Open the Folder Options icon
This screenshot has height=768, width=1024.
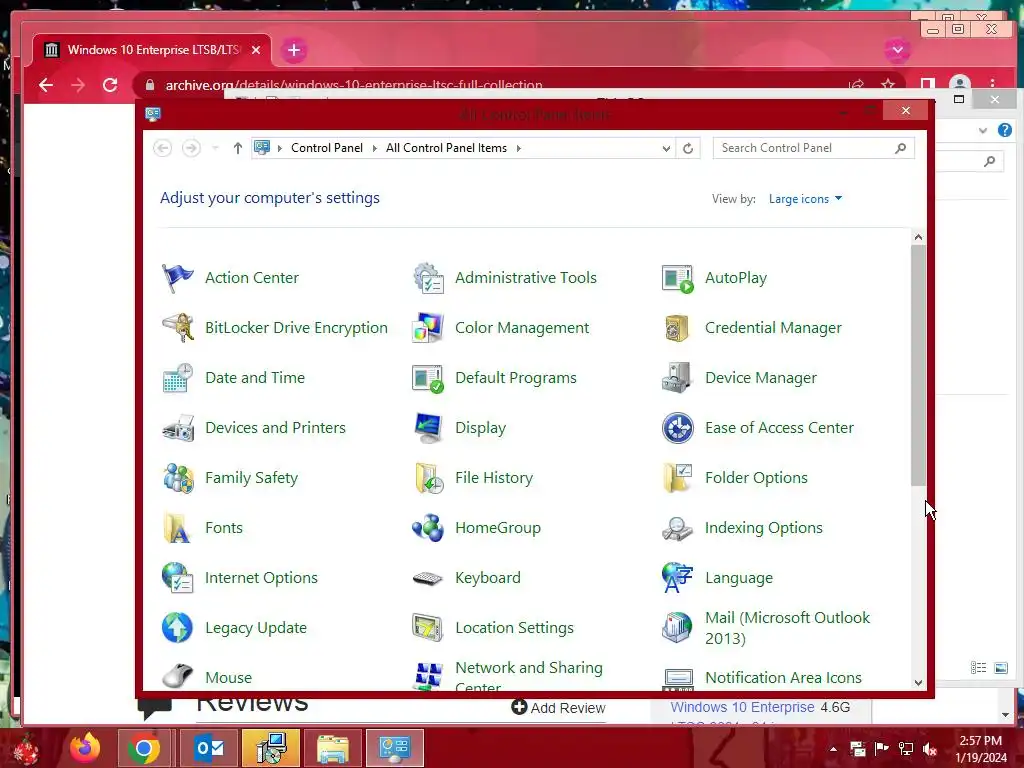pyautogui.click(x=677, y=478)
